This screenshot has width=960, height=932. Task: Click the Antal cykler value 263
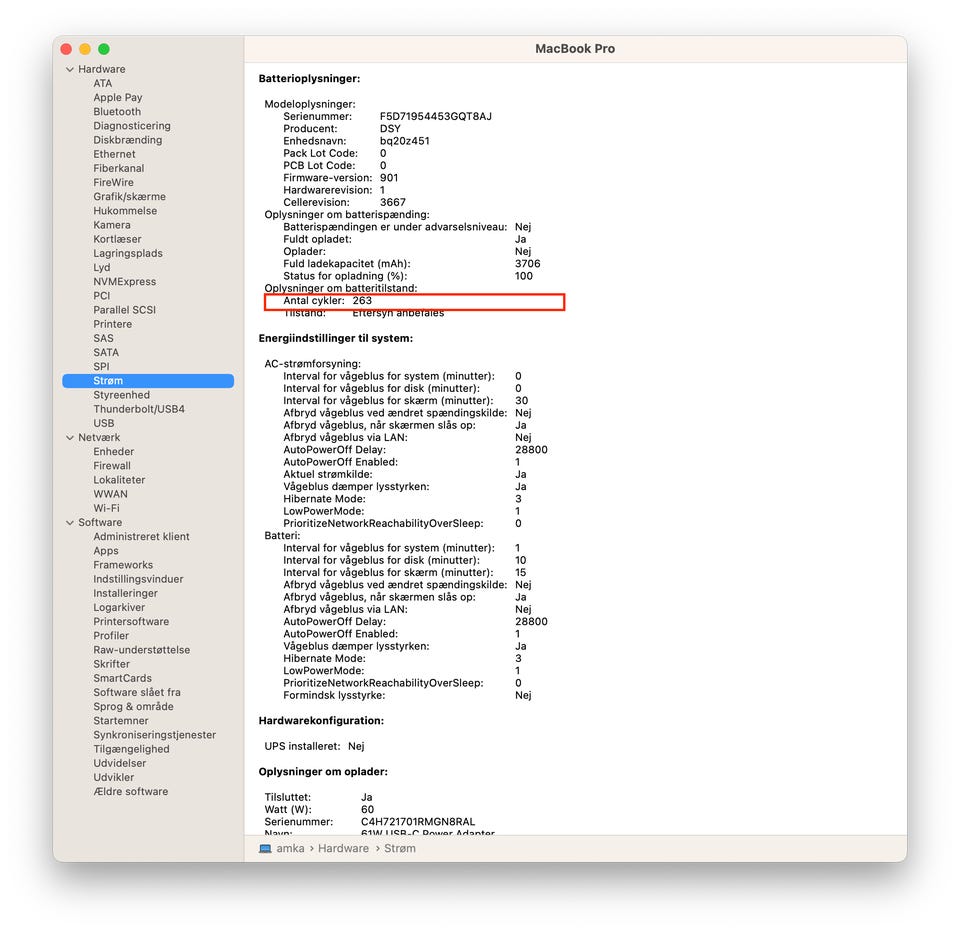coord(362,300)
